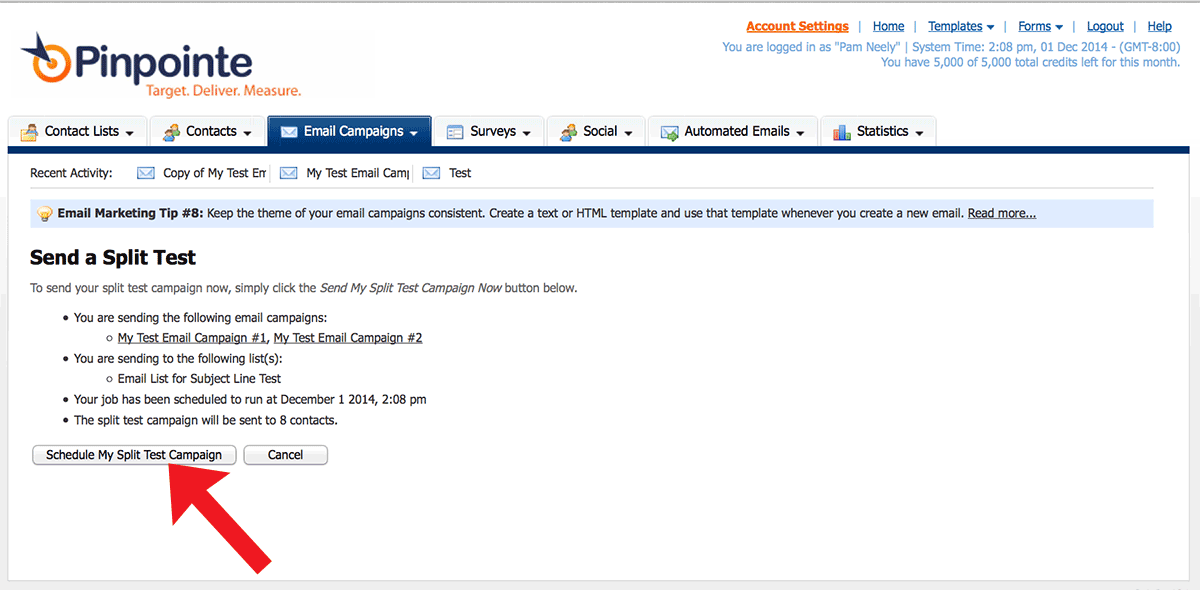Open My Test Email Campaign #2 link
Viewport: 1200px width, 590px height.
click(348, 338)
